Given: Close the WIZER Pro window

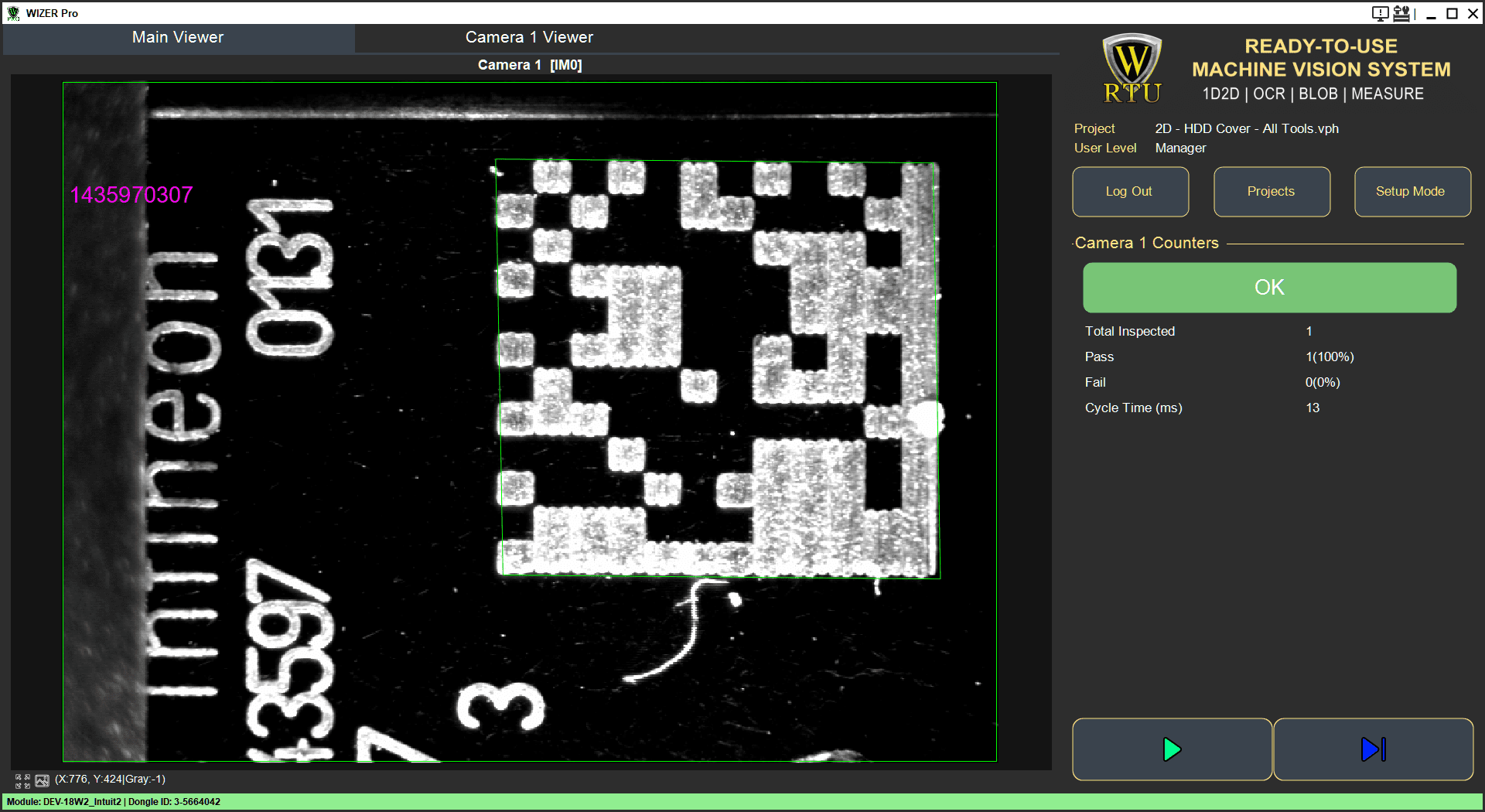Looking at the screenshot, I should [1473, 13].
